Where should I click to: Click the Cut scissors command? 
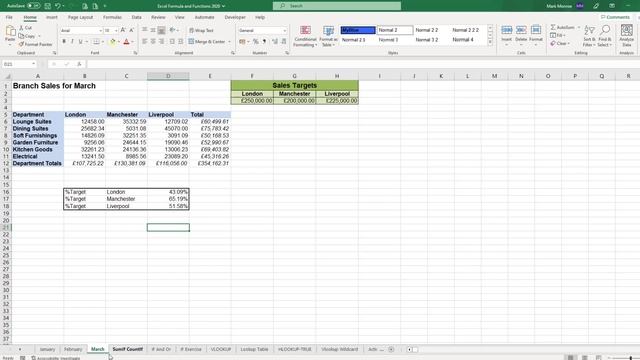[x=26, y=28]
